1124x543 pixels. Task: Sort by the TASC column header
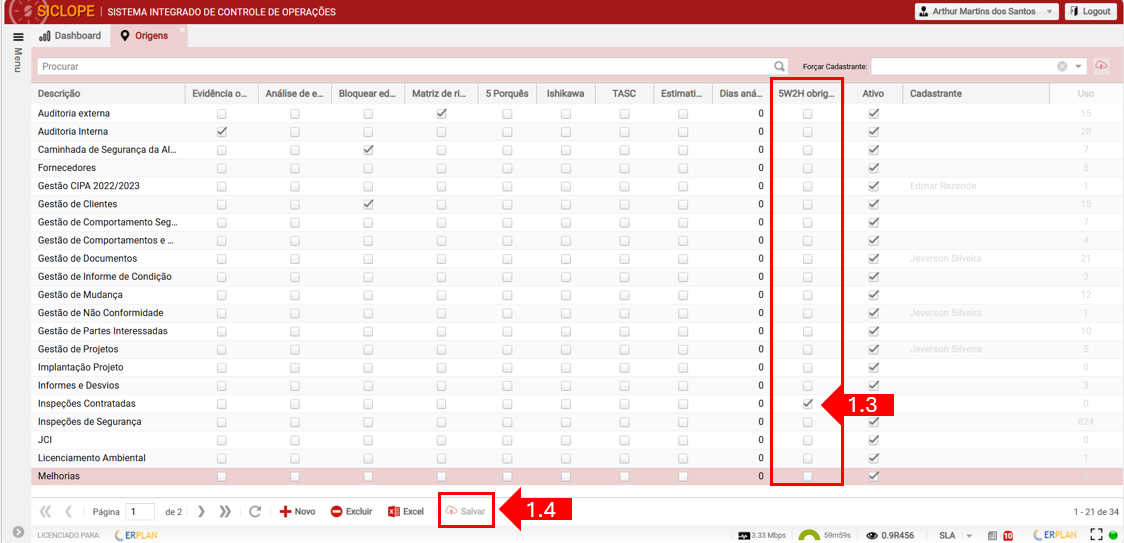(x=624, y=93)
